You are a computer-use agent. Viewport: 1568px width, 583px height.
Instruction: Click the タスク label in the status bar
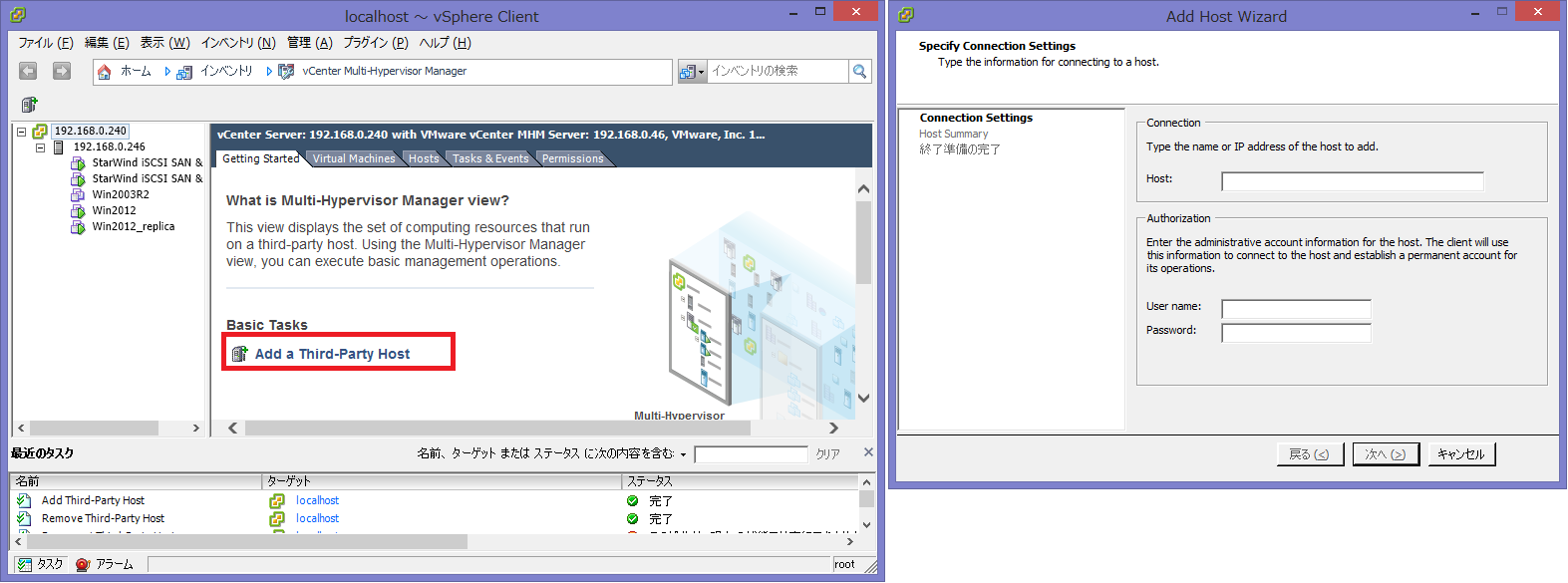[x=50, y=564]
